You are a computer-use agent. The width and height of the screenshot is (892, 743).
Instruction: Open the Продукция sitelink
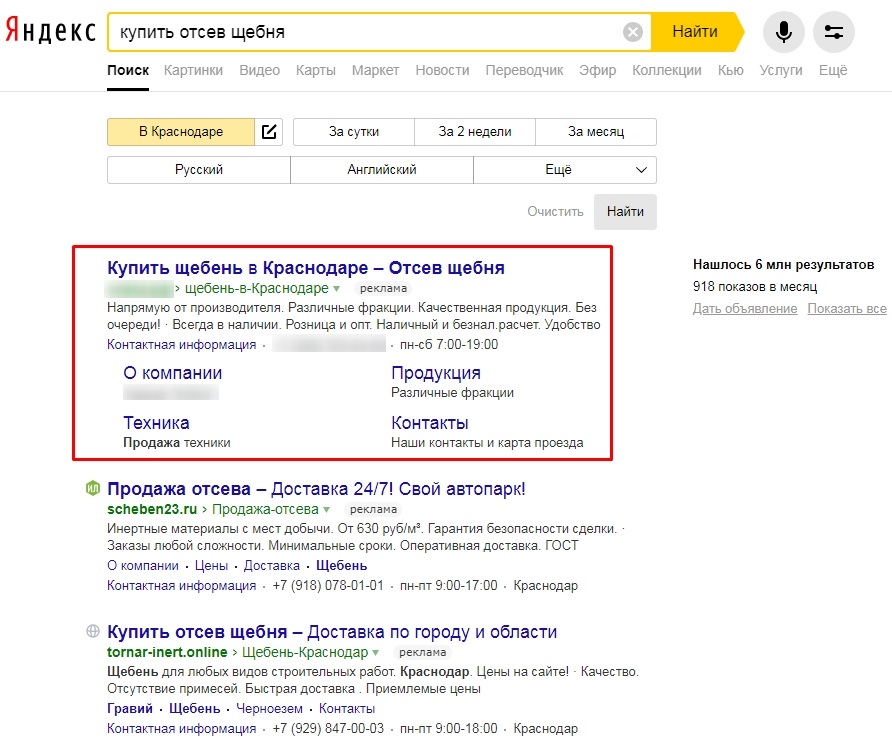(436, 373)
